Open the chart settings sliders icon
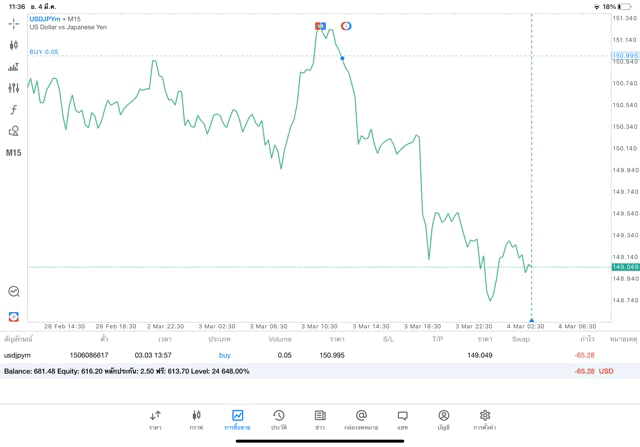This screenshot has height=447, width=640. (14, 88)
